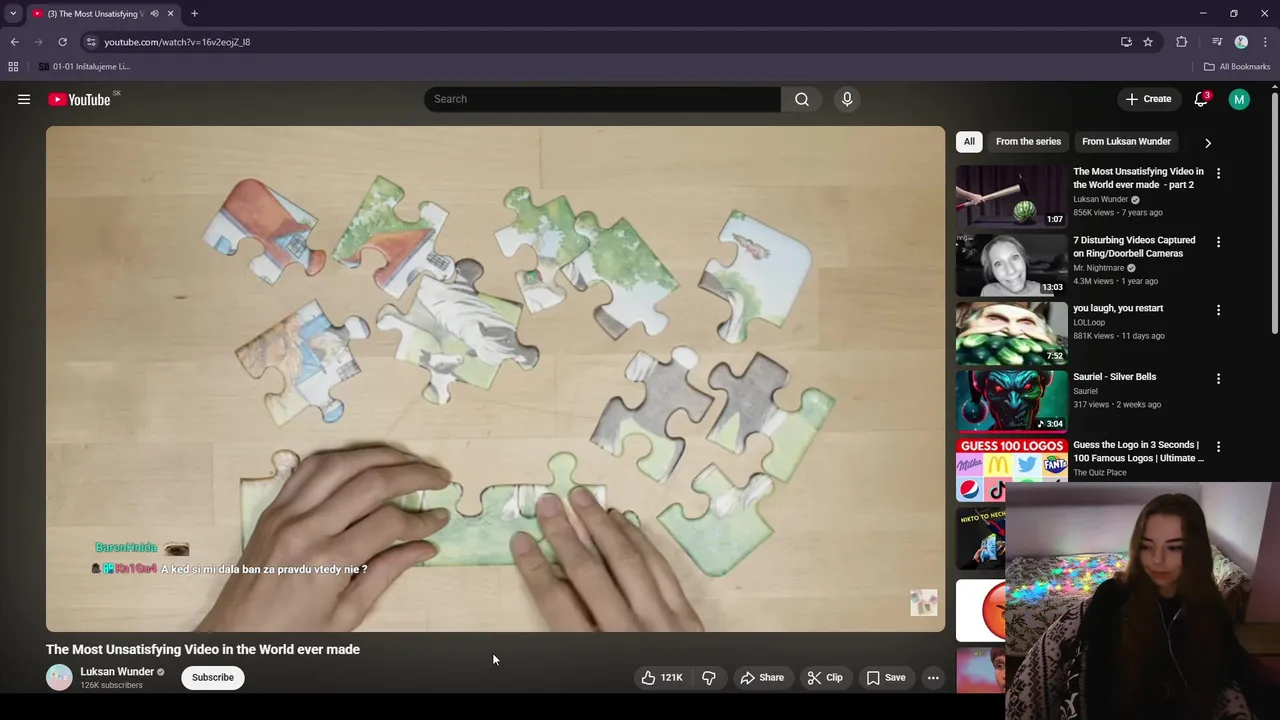Image resolution: width=1280 pixels, height=720 pixels.
Task: Open the browser extensions puzzle icon
Action: [x=1182, y=42]
